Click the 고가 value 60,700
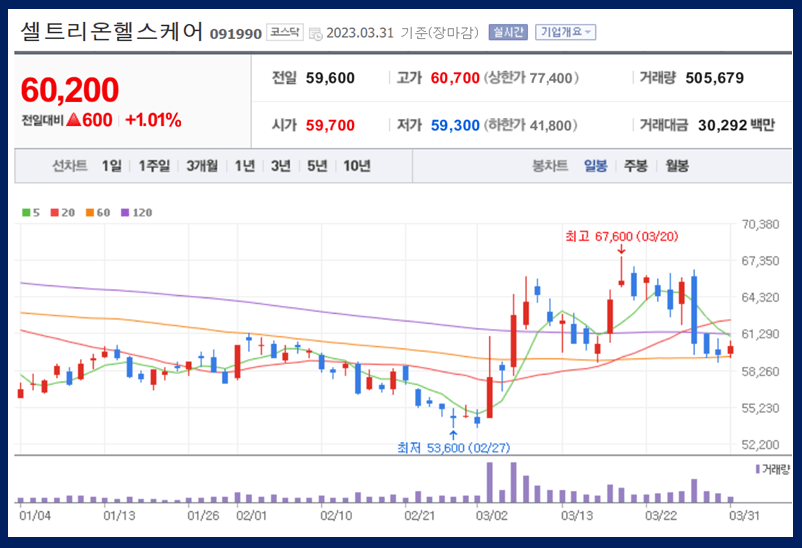Viewport: 802px width, 548px height. point(455,78)
